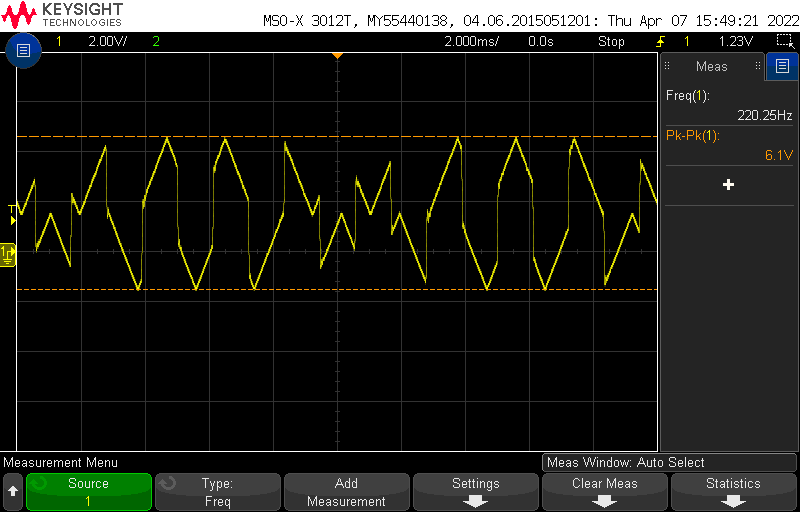
Task: Click the orange trigger time reference triangle
Action: pos(337,55)
